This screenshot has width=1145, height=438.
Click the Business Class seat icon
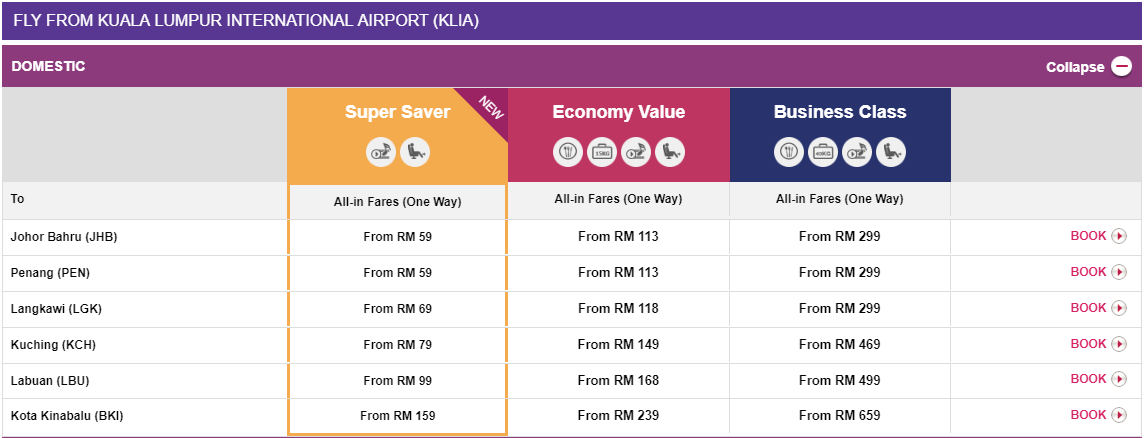(x=891, y=152)
